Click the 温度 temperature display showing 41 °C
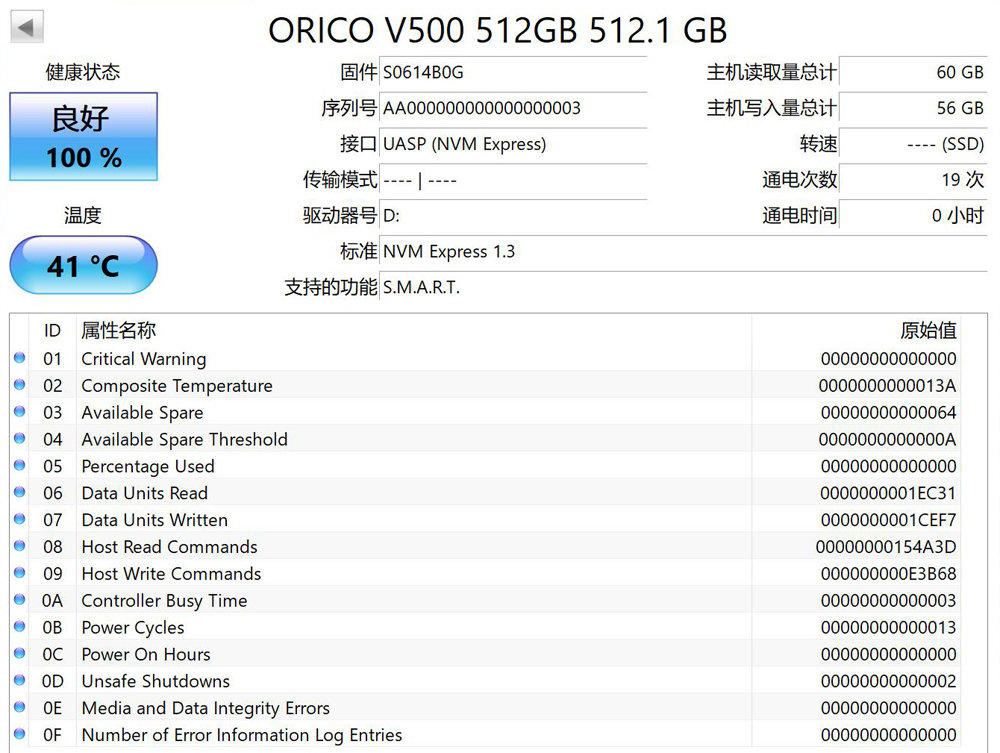 tap(83, 265)
